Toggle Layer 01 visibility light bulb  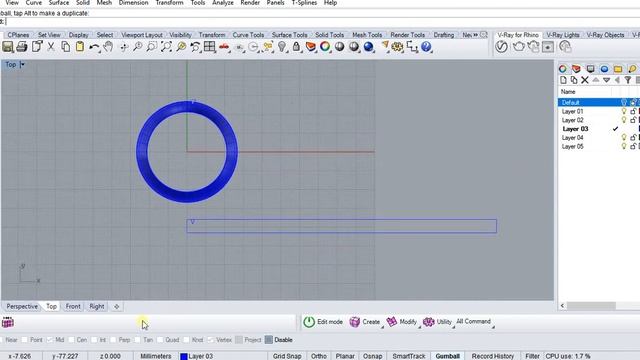(624, 111)
